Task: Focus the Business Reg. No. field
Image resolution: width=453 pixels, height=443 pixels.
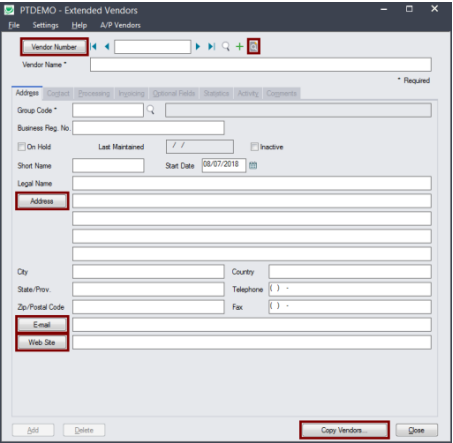Action: [148, 128]
